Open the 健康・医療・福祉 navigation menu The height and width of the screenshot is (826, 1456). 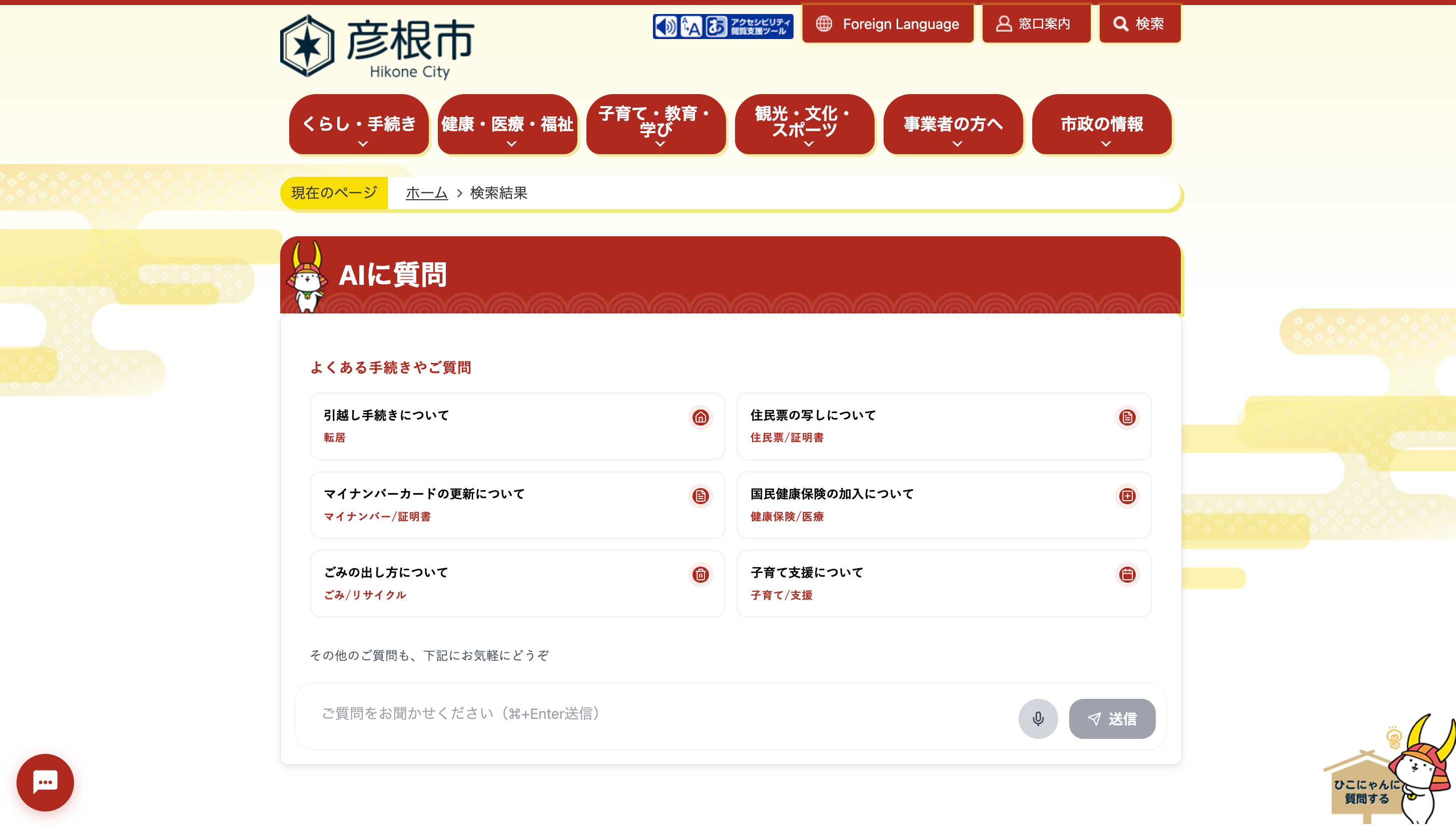coord(507,125)
